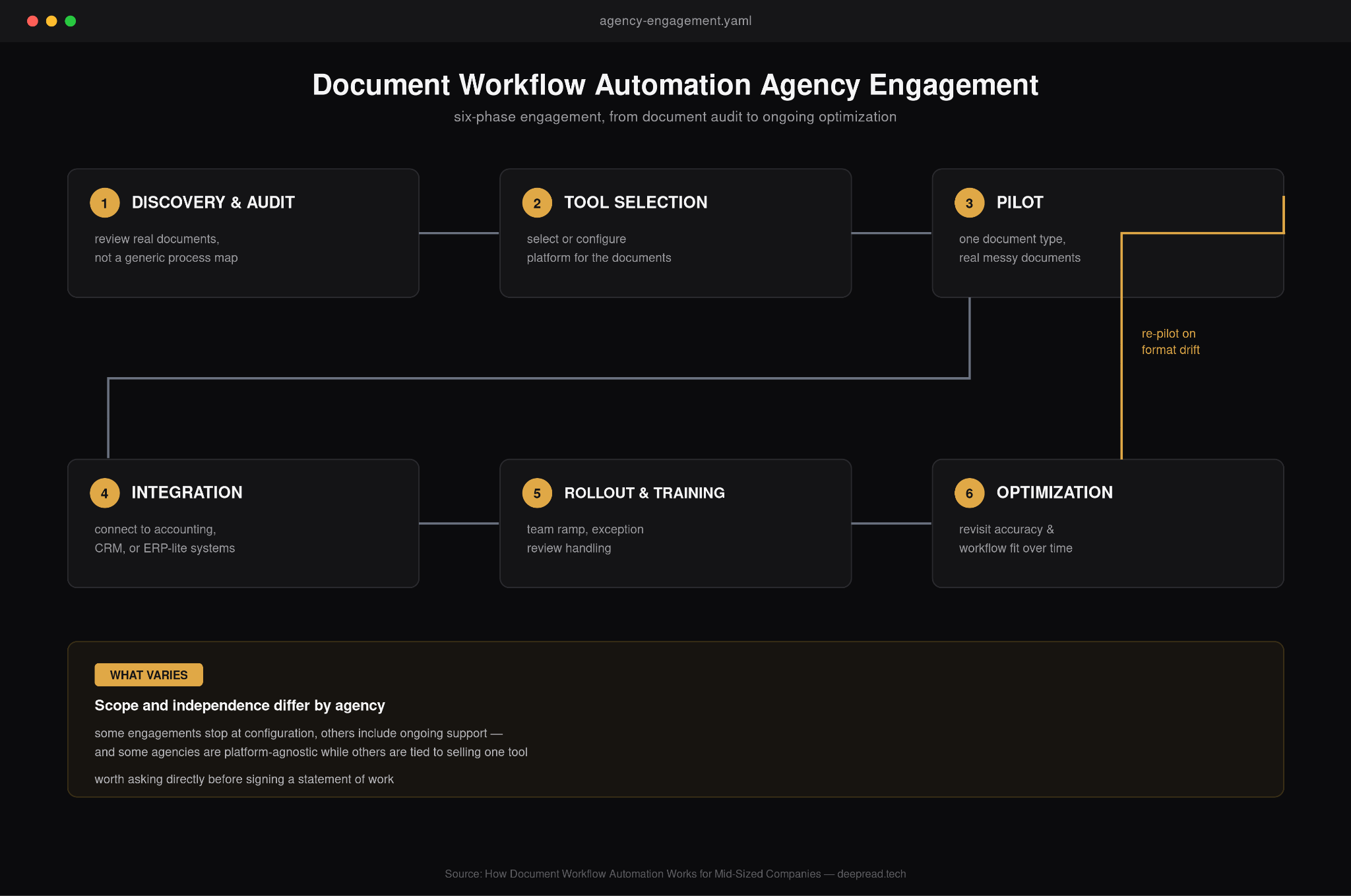Click the step 4 Integration badge
This screenshot has width=1351, height=896.
tap(104, 493)
